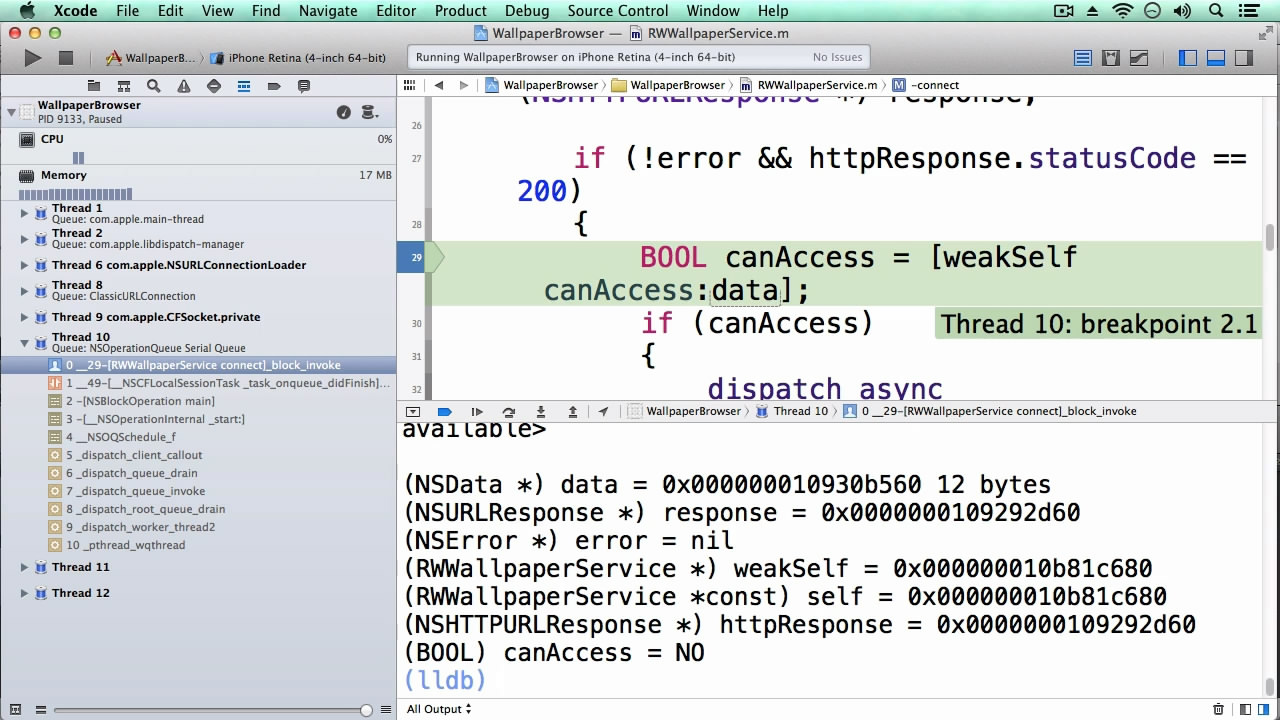Click the Step Into button

coord(541,411)
